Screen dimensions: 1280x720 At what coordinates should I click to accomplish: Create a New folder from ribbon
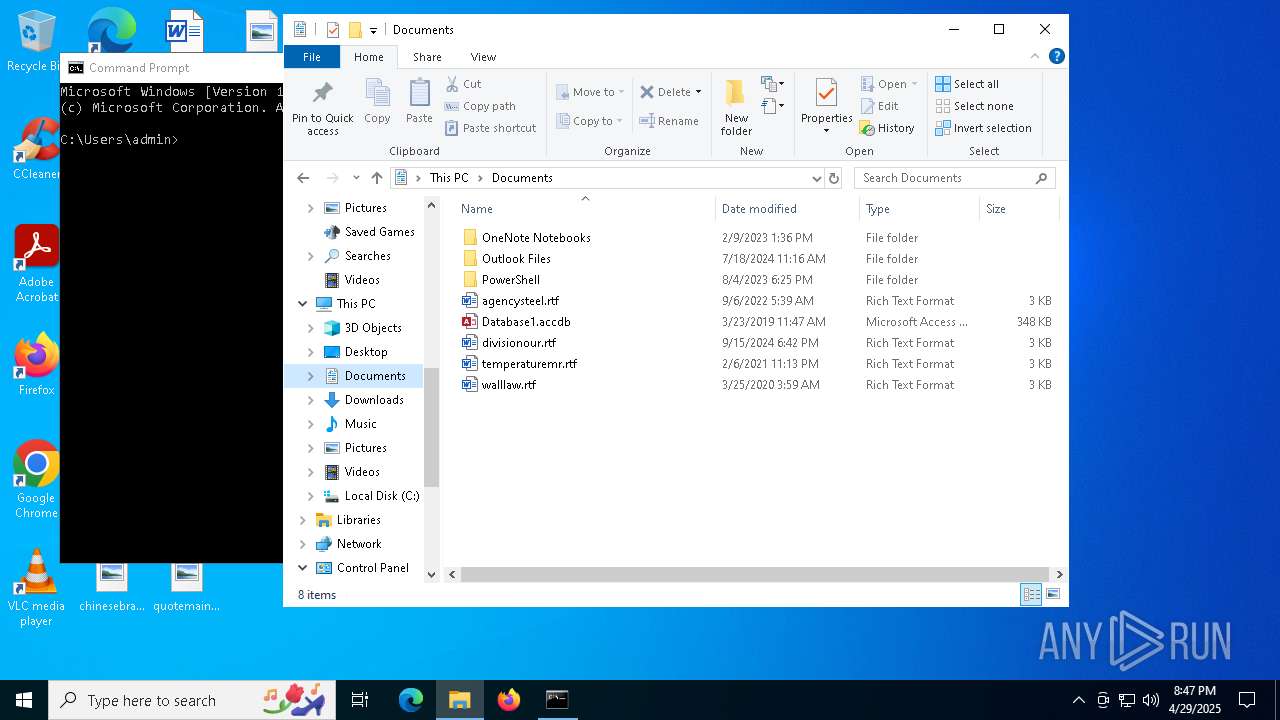[736, 107]
